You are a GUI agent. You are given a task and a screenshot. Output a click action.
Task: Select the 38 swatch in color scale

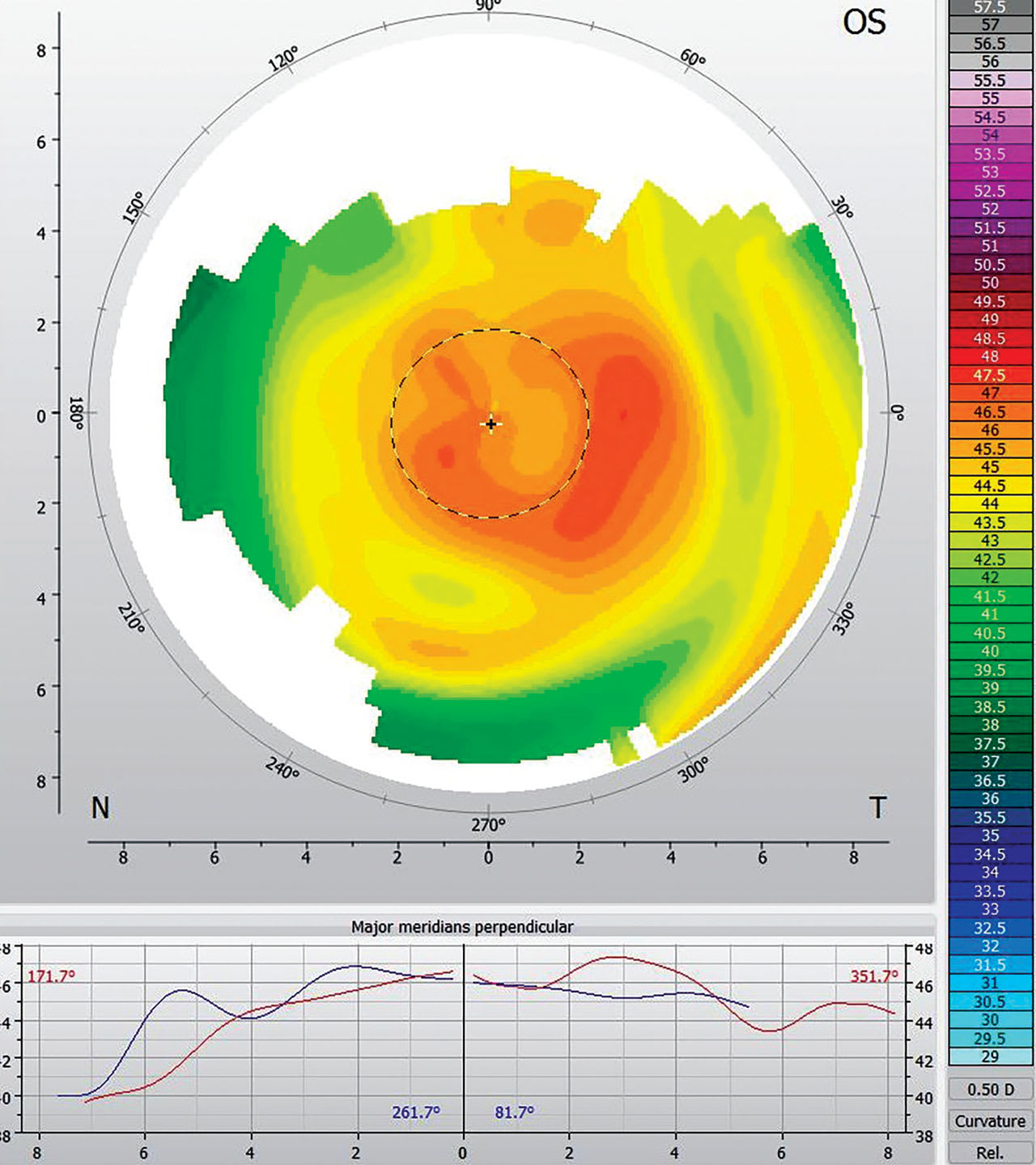[x=991, y=725]
